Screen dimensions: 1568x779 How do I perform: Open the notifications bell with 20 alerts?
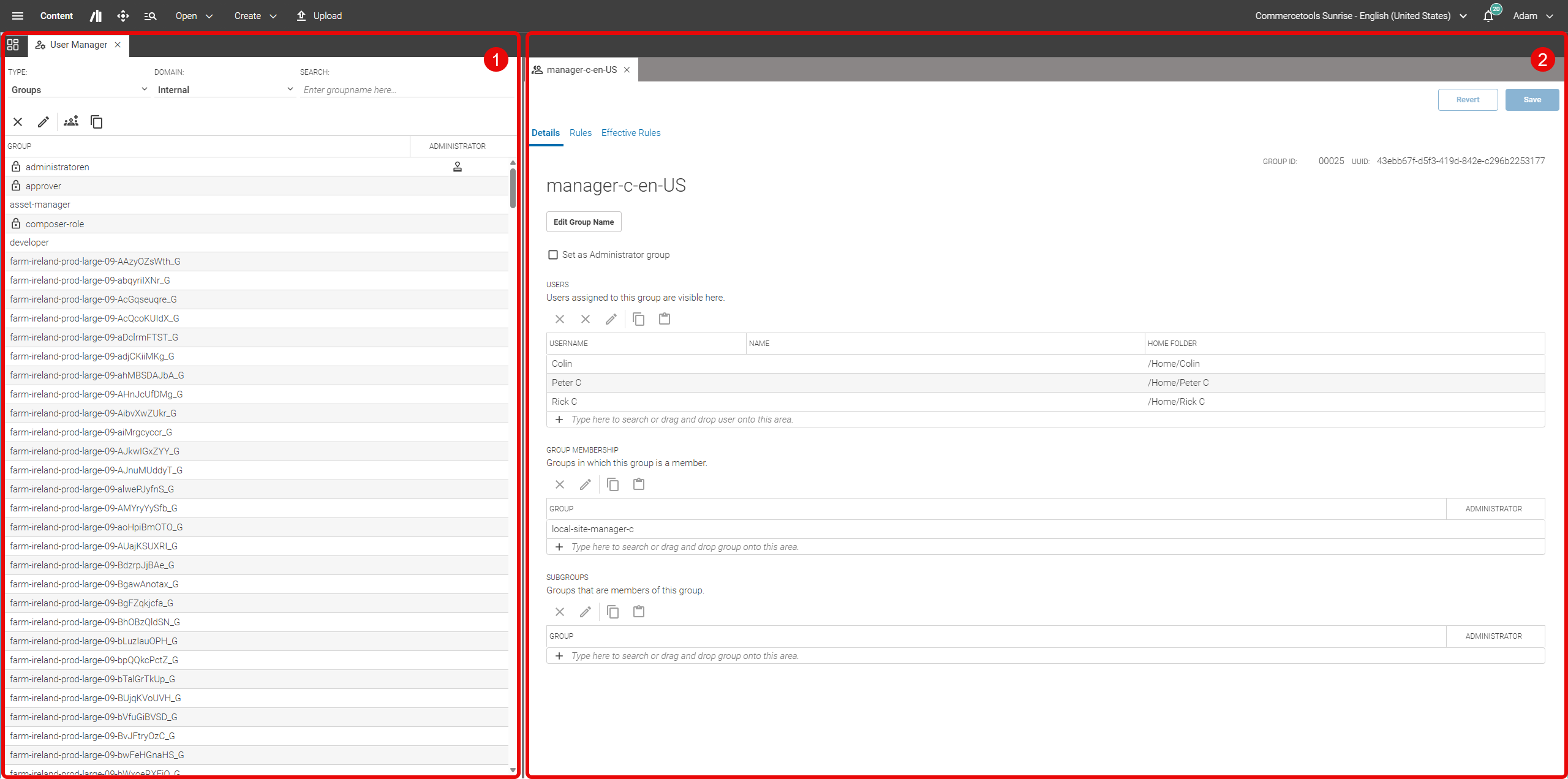coord(1488,15)
